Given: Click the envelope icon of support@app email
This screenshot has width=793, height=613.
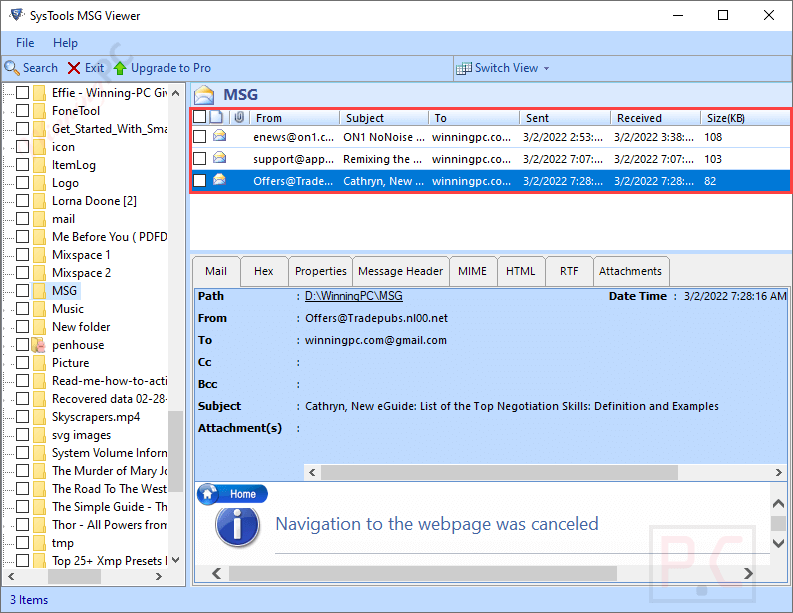Looking at the screenshot, I should 219,158.
